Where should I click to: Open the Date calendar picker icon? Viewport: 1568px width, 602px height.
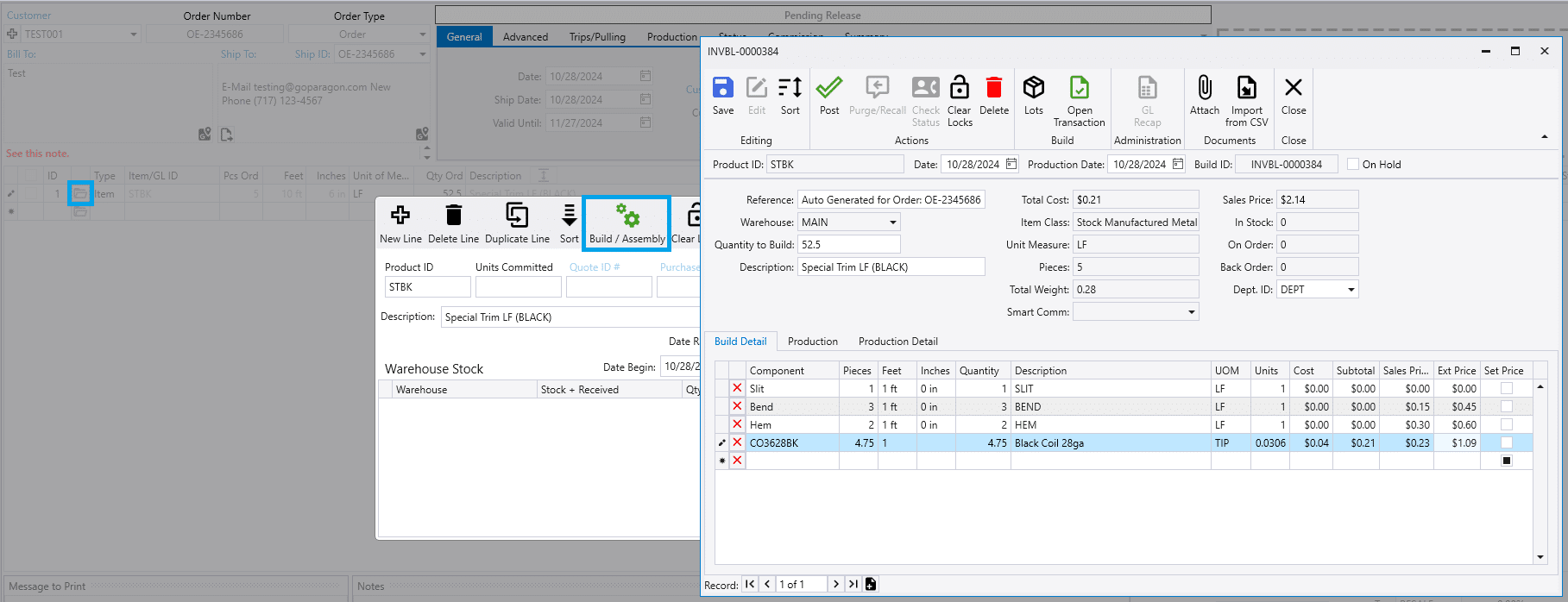coord(1011,164)
